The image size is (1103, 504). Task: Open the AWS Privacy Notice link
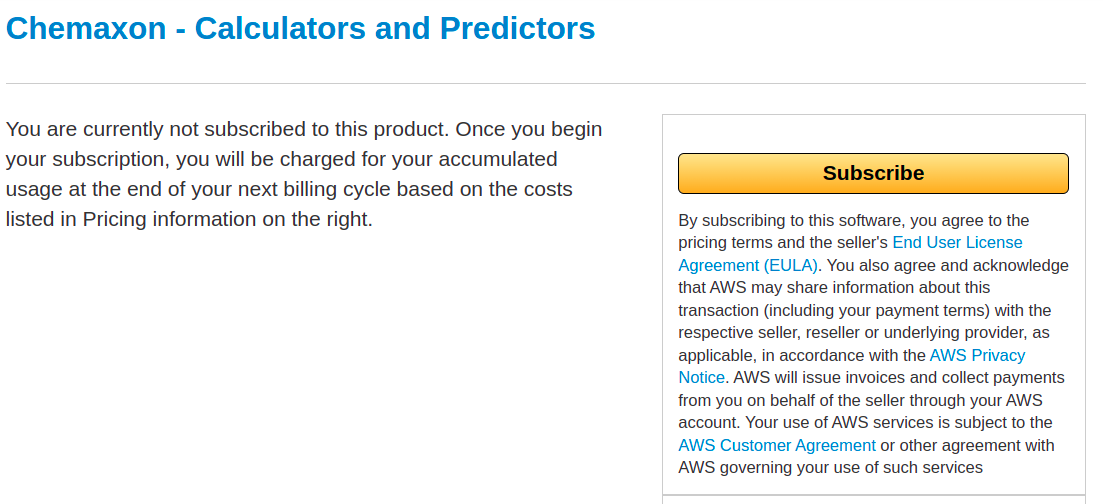pos(977,355)
